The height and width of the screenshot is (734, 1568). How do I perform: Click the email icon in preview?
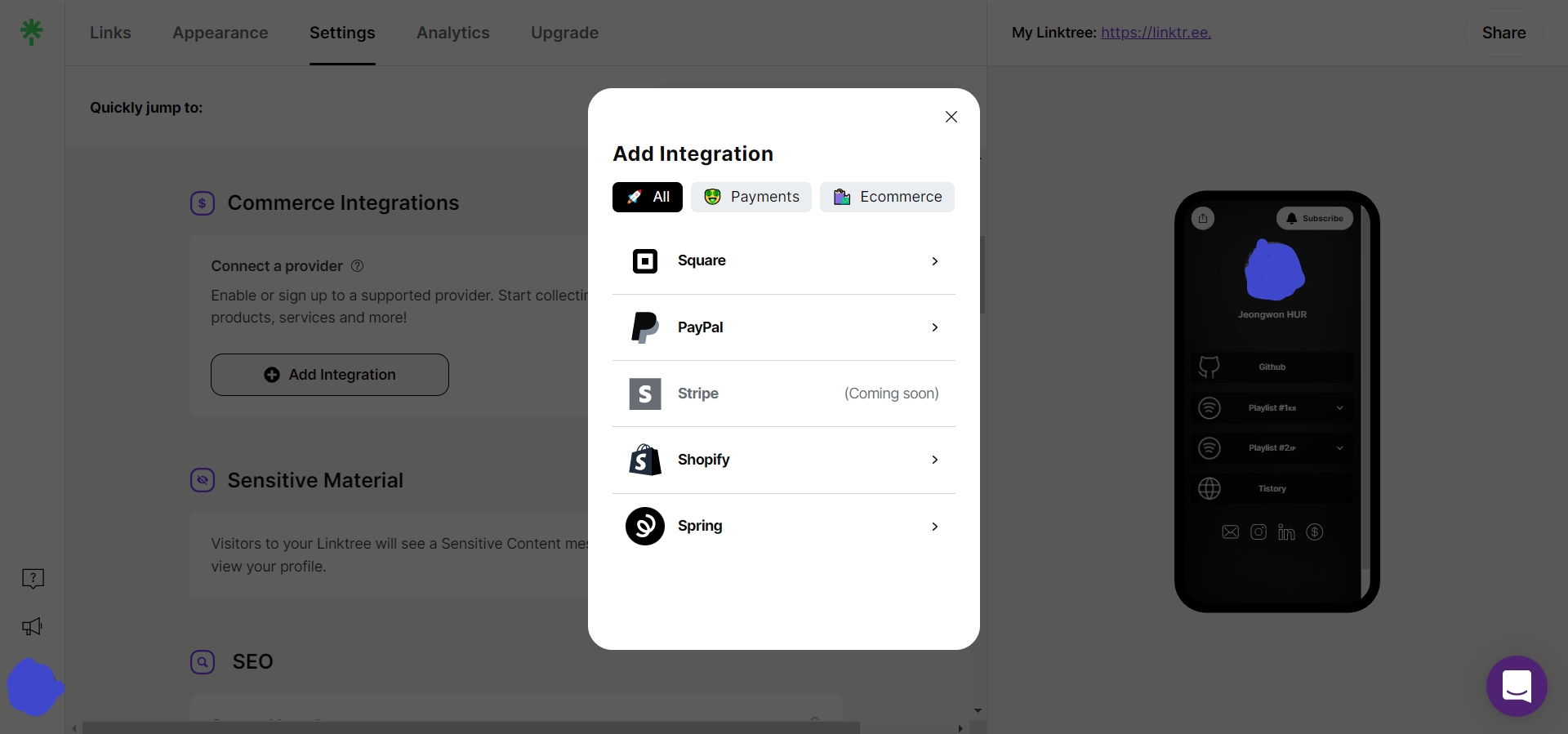[1231, 532]
